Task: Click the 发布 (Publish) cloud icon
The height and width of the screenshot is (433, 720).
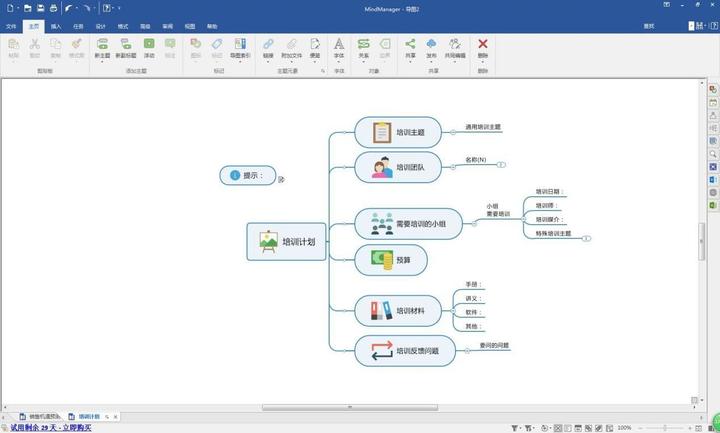Action: 431,44
